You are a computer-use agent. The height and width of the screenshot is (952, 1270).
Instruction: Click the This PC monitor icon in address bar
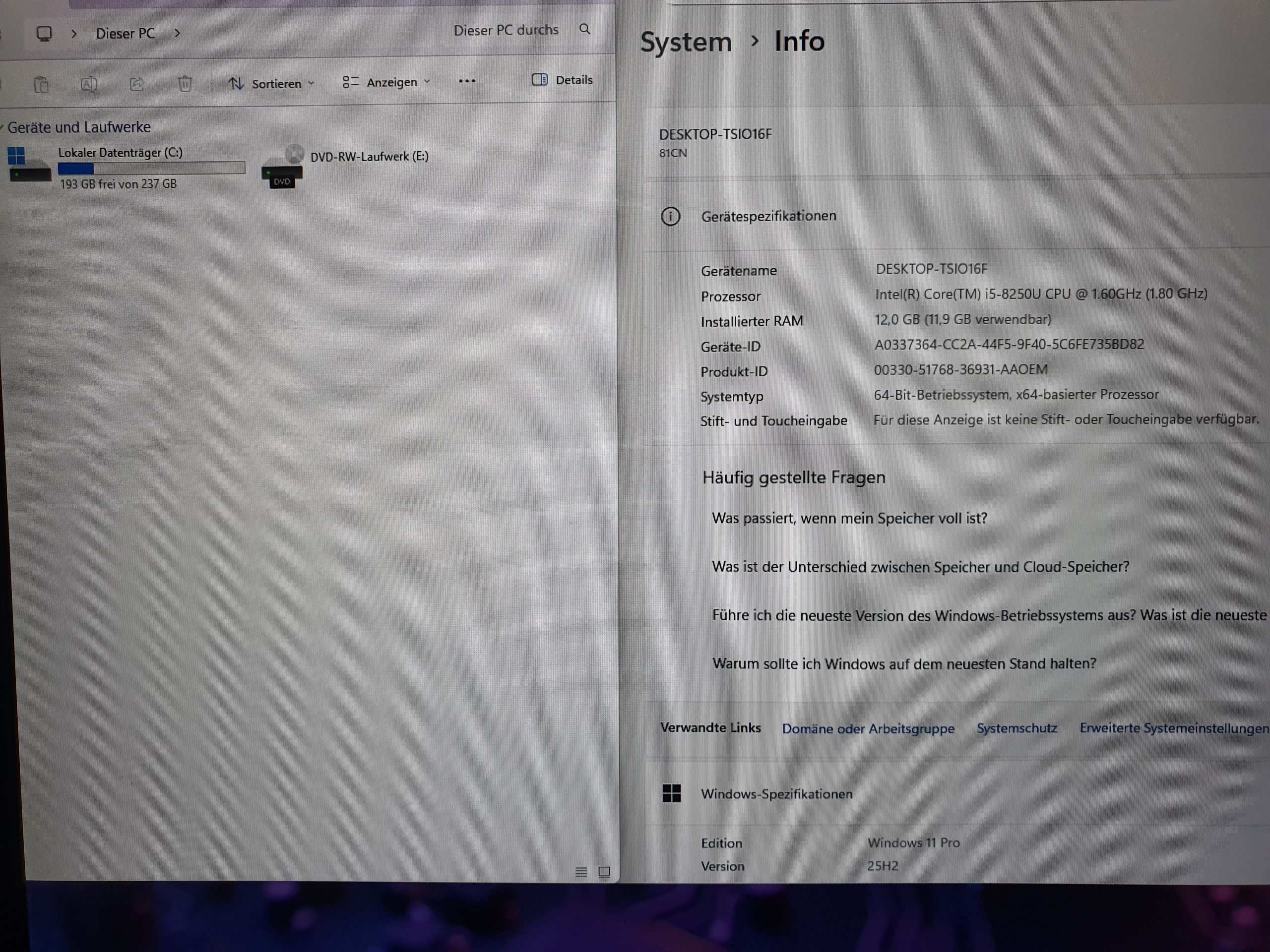tap(44, 33)
